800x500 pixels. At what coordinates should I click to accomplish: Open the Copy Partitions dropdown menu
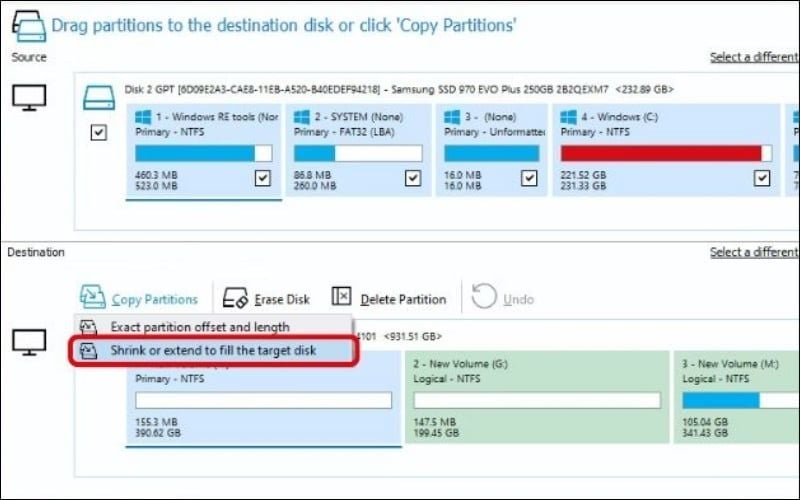154,299
